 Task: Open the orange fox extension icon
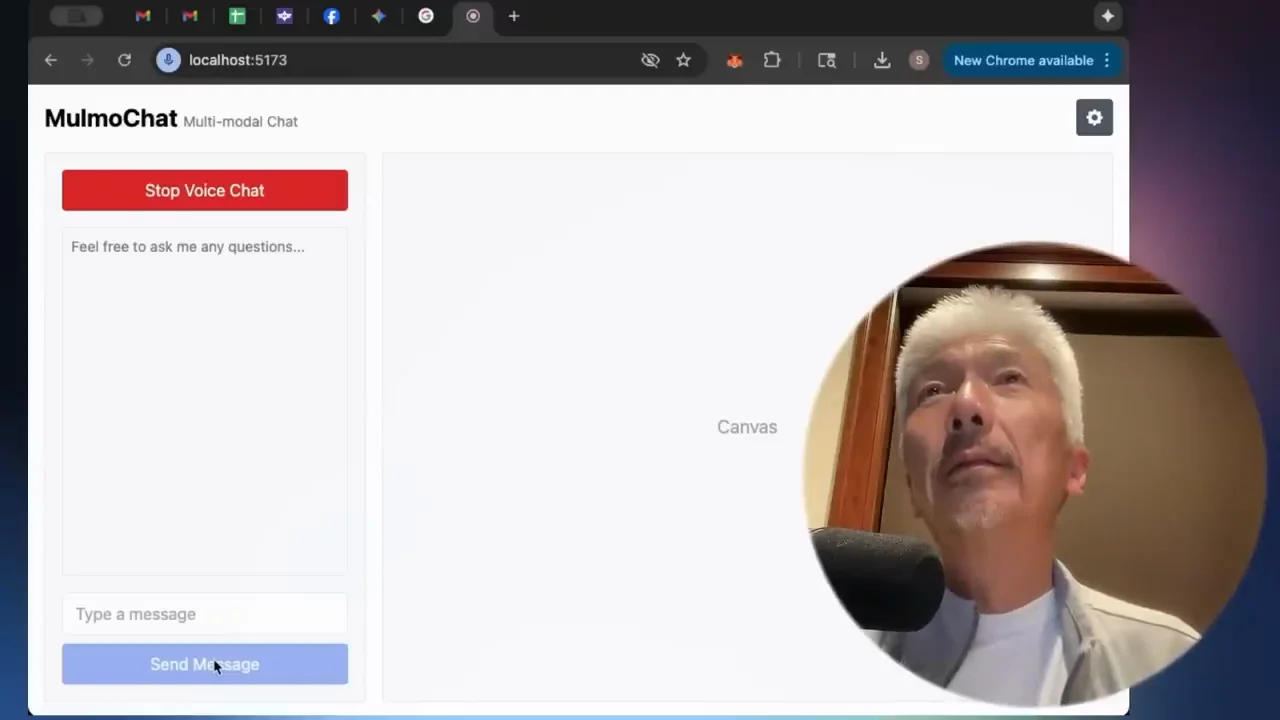tap(734, 61)
